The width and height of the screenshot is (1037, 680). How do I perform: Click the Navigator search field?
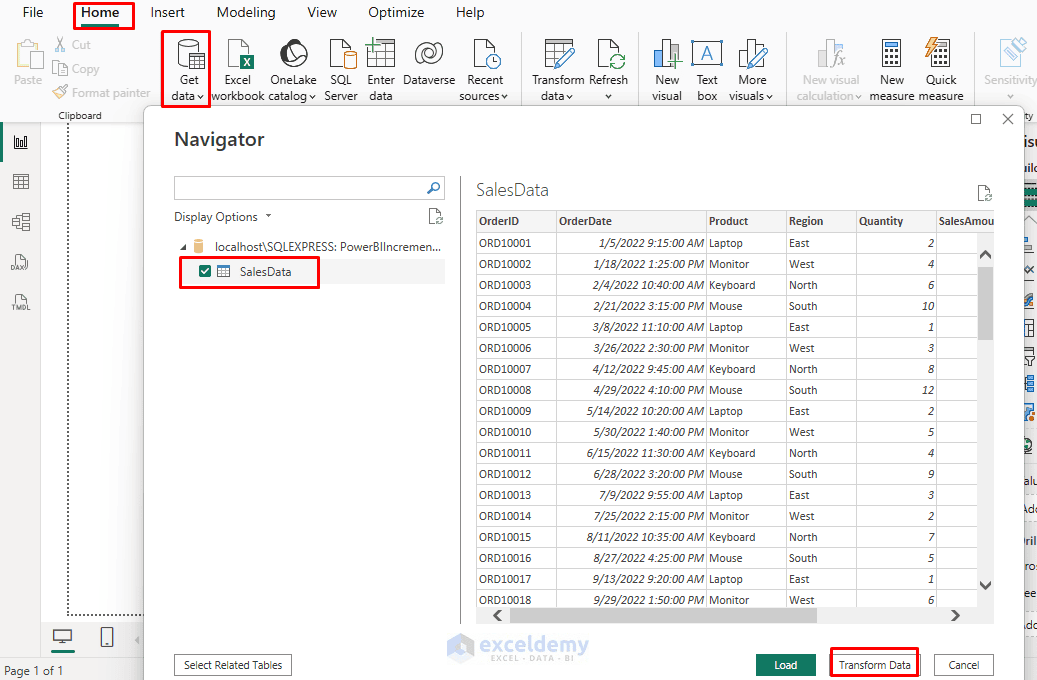[x=301, y=188]
